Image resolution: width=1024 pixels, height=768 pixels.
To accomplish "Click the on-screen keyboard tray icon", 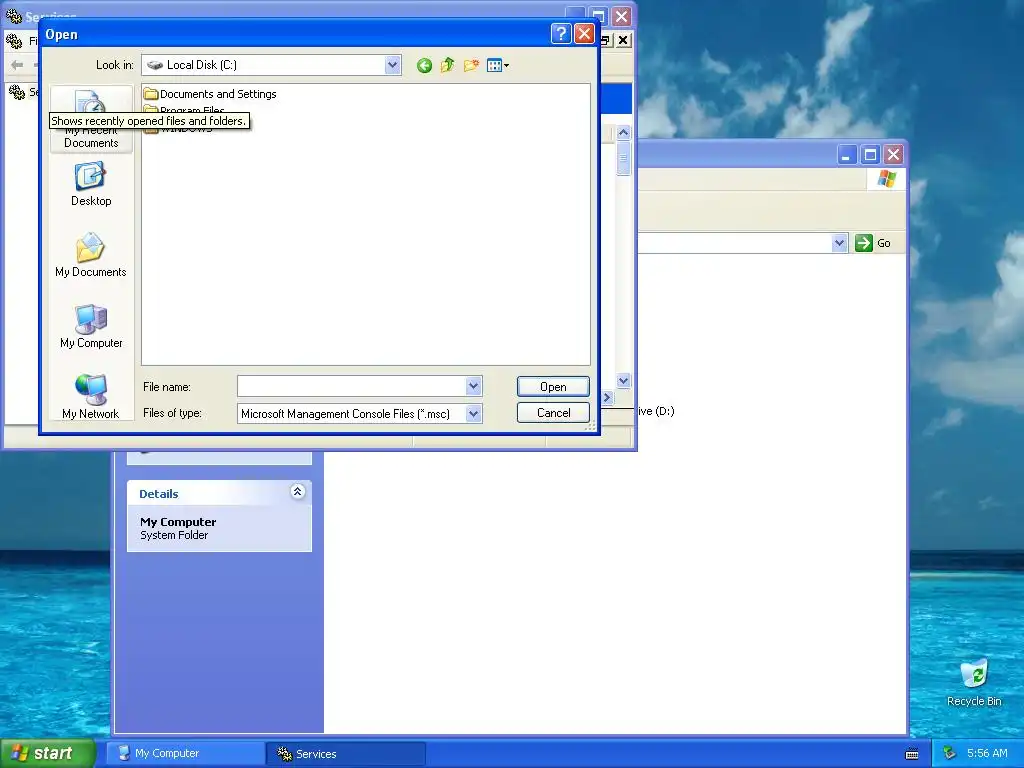I will coord(912,754).
